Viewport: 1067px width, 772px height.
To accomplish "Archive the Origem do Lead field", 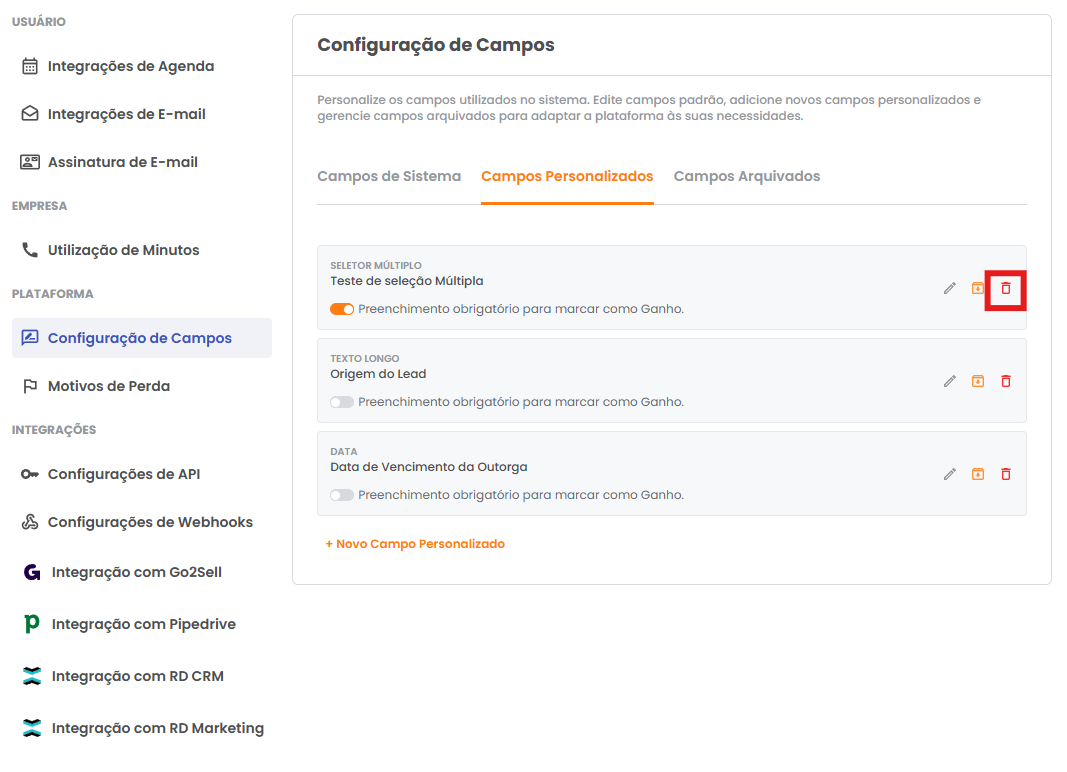I will 978,381.
